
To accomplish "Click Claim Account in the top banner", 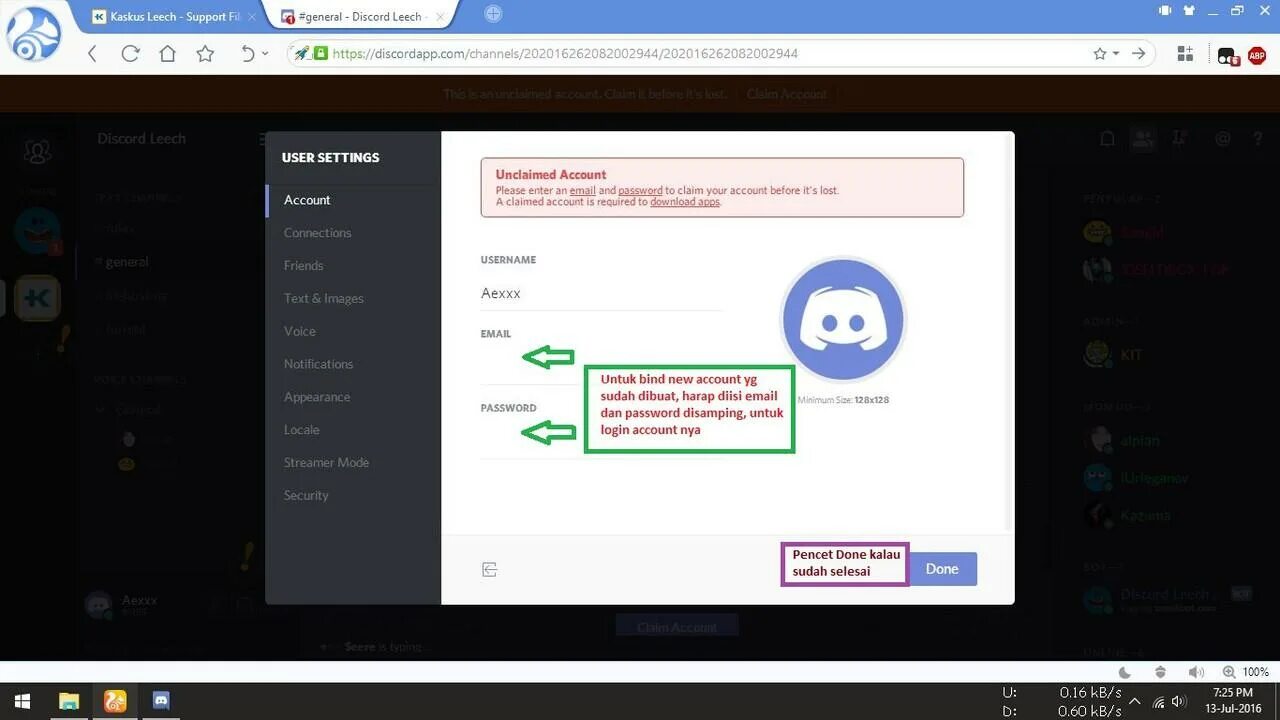I will coord(787,94).
